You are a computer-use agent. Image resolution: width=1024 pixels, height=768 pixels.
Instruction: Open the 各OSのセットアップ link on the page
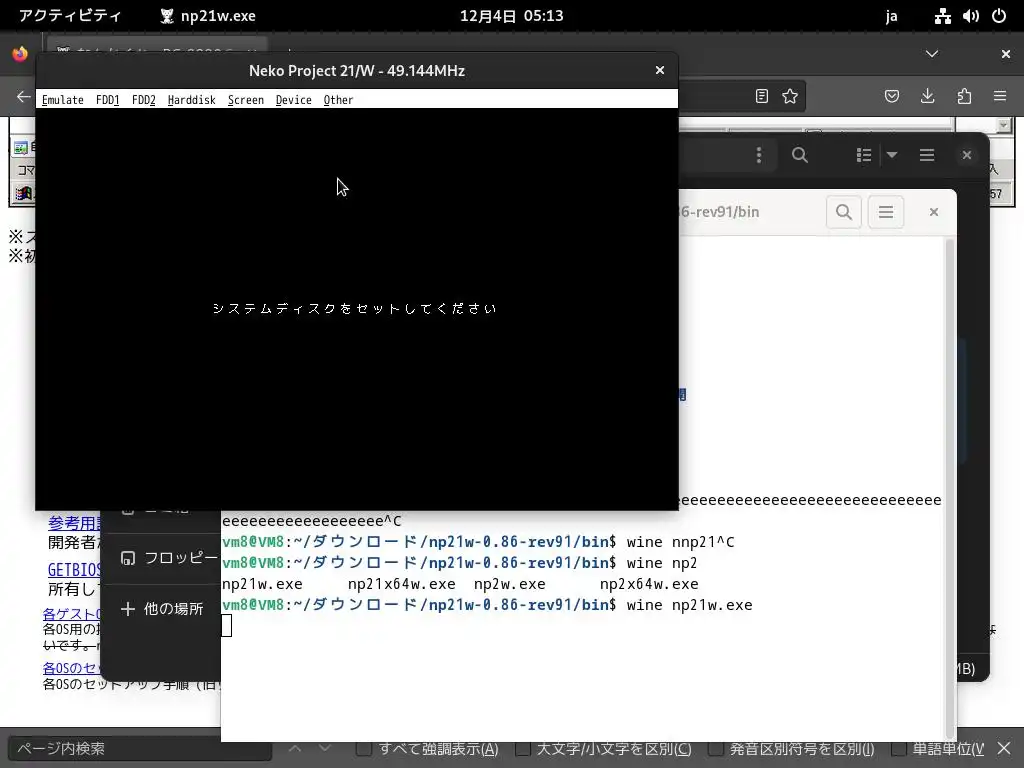click(72, 667)
